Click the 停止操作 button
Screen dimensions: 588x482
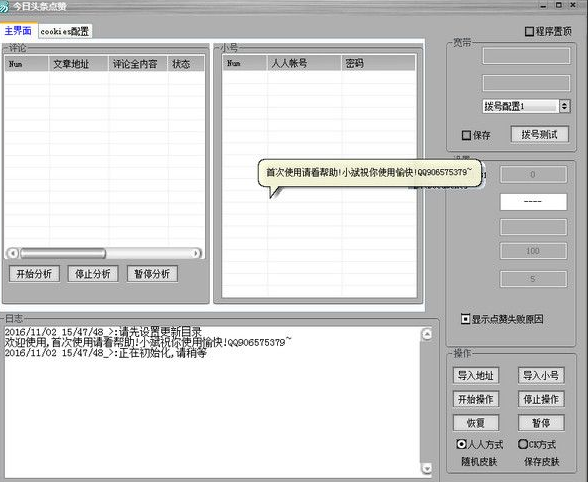(x=541, y=399)
